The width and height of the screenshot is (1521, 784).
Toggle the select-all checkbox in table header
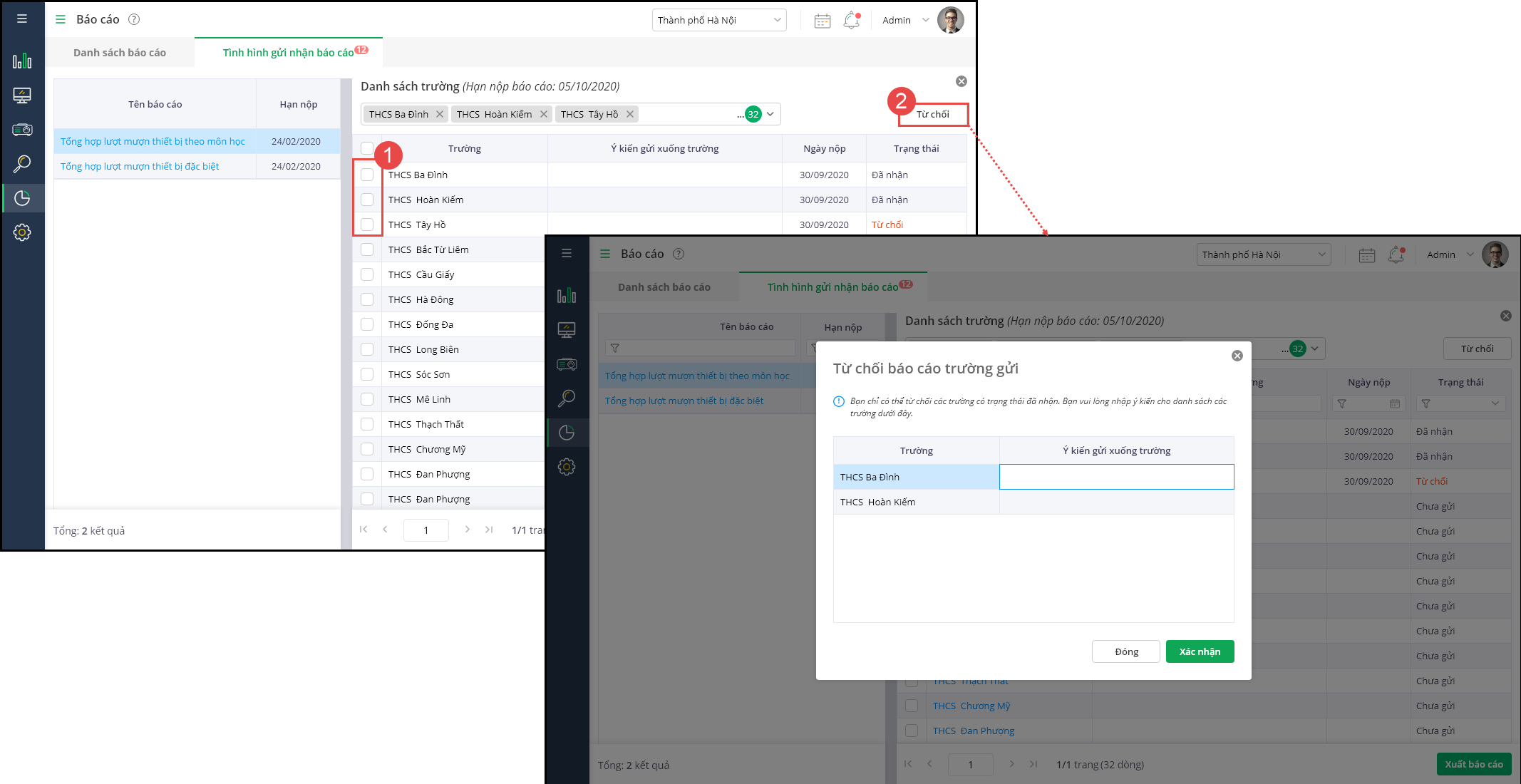[x=367, y=148]
